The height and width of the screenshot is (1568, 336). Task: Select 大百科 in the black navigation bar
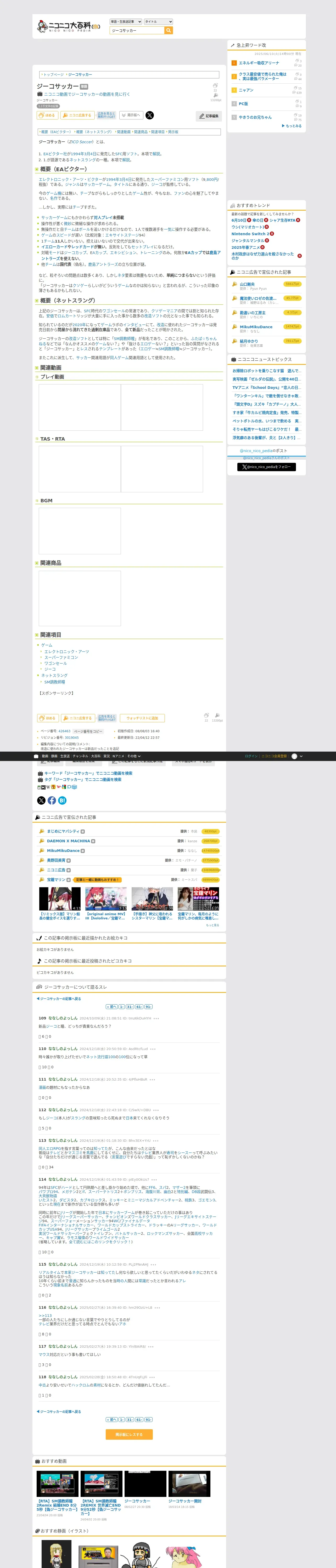[96, 756]
